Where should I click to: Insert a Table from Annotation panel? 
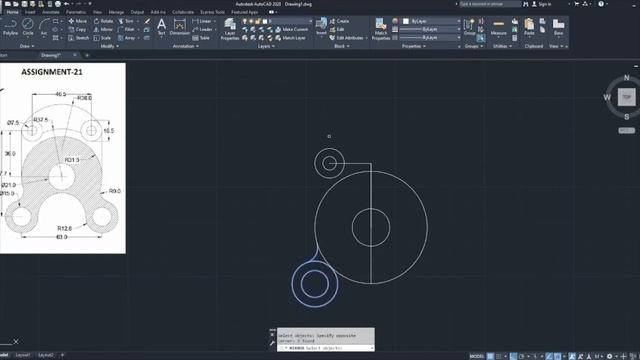pos(201,38)
